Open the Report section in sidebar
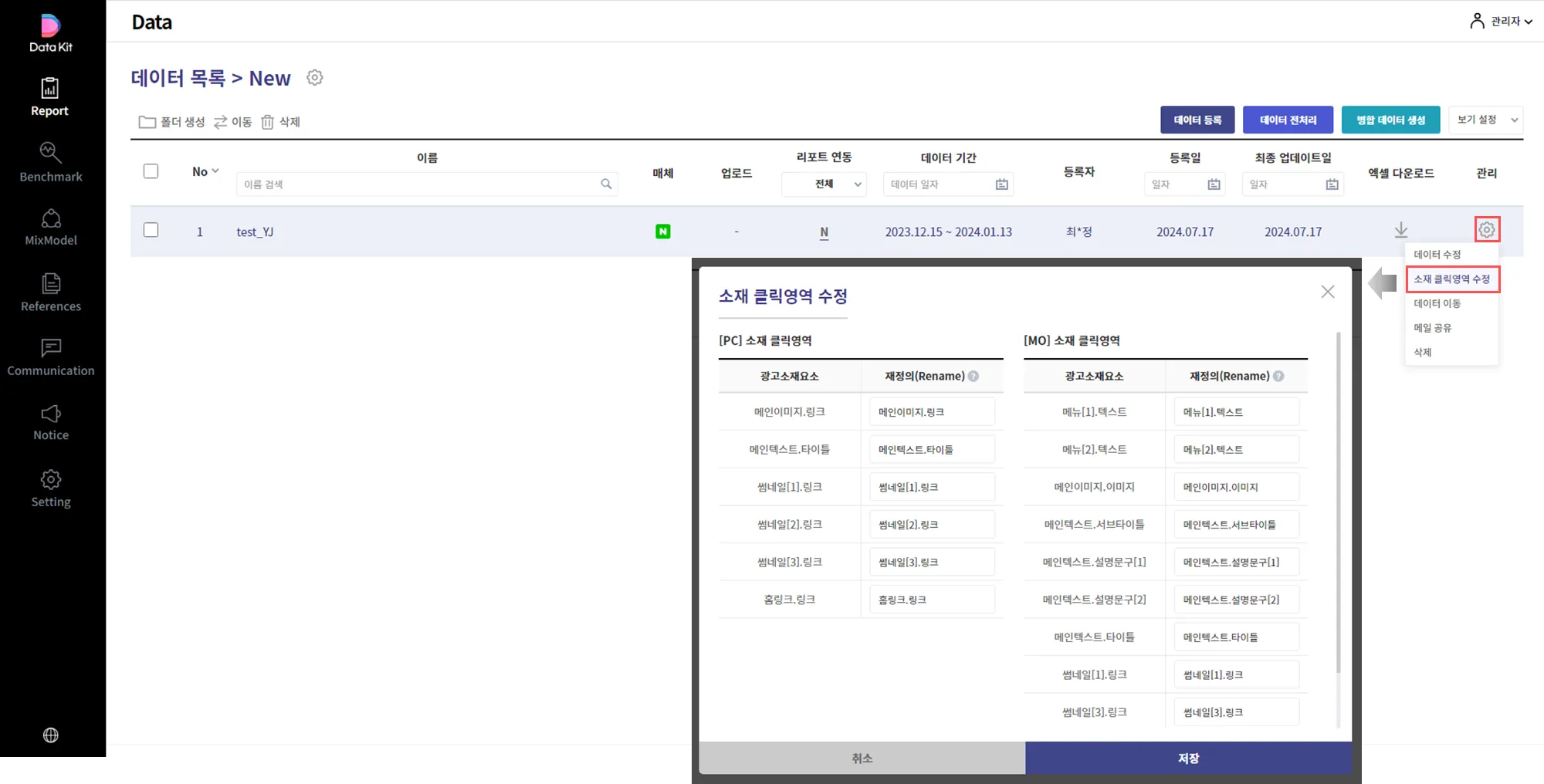The width and height of the screenshot is (1544, 784). point(50,97)
